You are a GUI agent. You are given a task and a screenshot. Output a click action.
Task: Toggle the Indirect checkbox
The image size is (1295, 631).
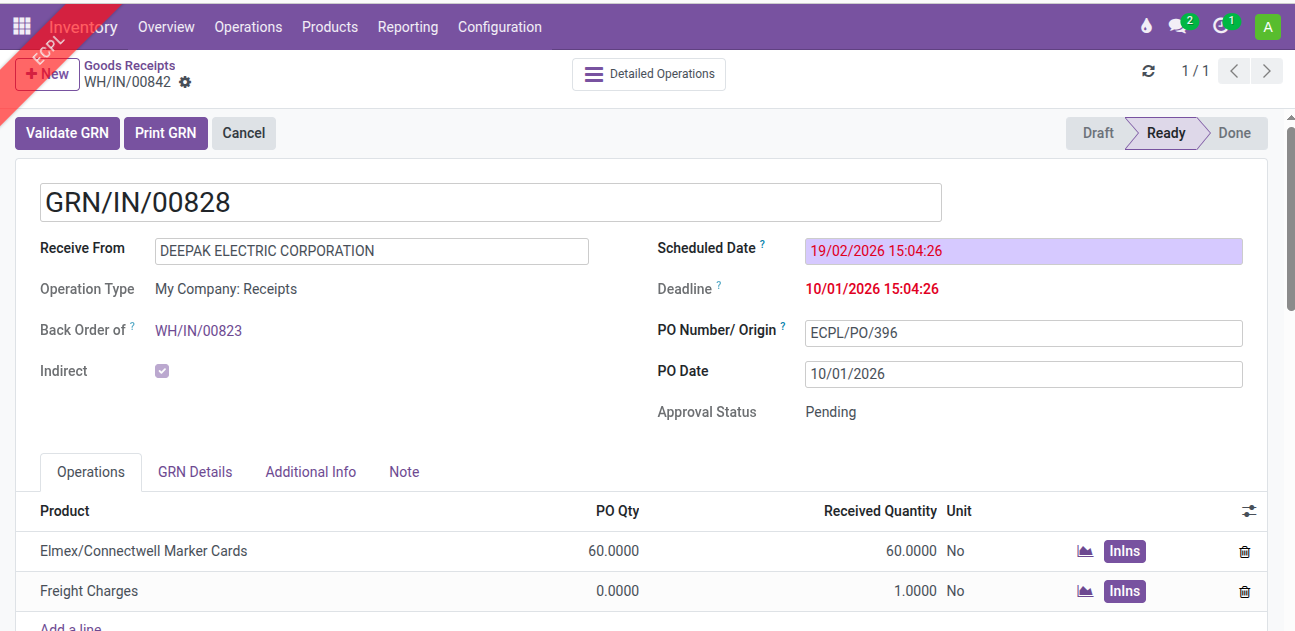coord(162,371)
